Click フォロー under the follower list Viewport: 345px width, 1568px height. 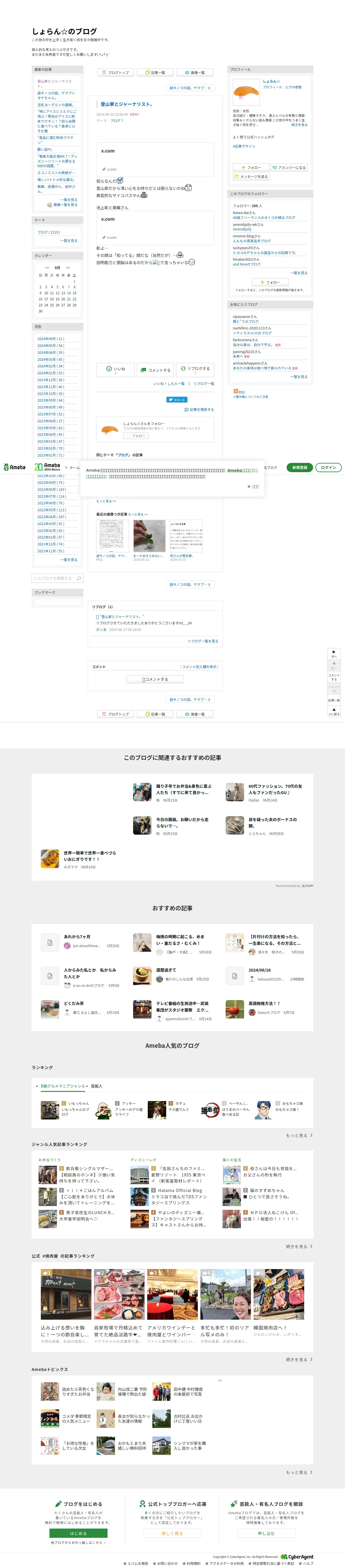pyautogui.click(x=270, y=283)
